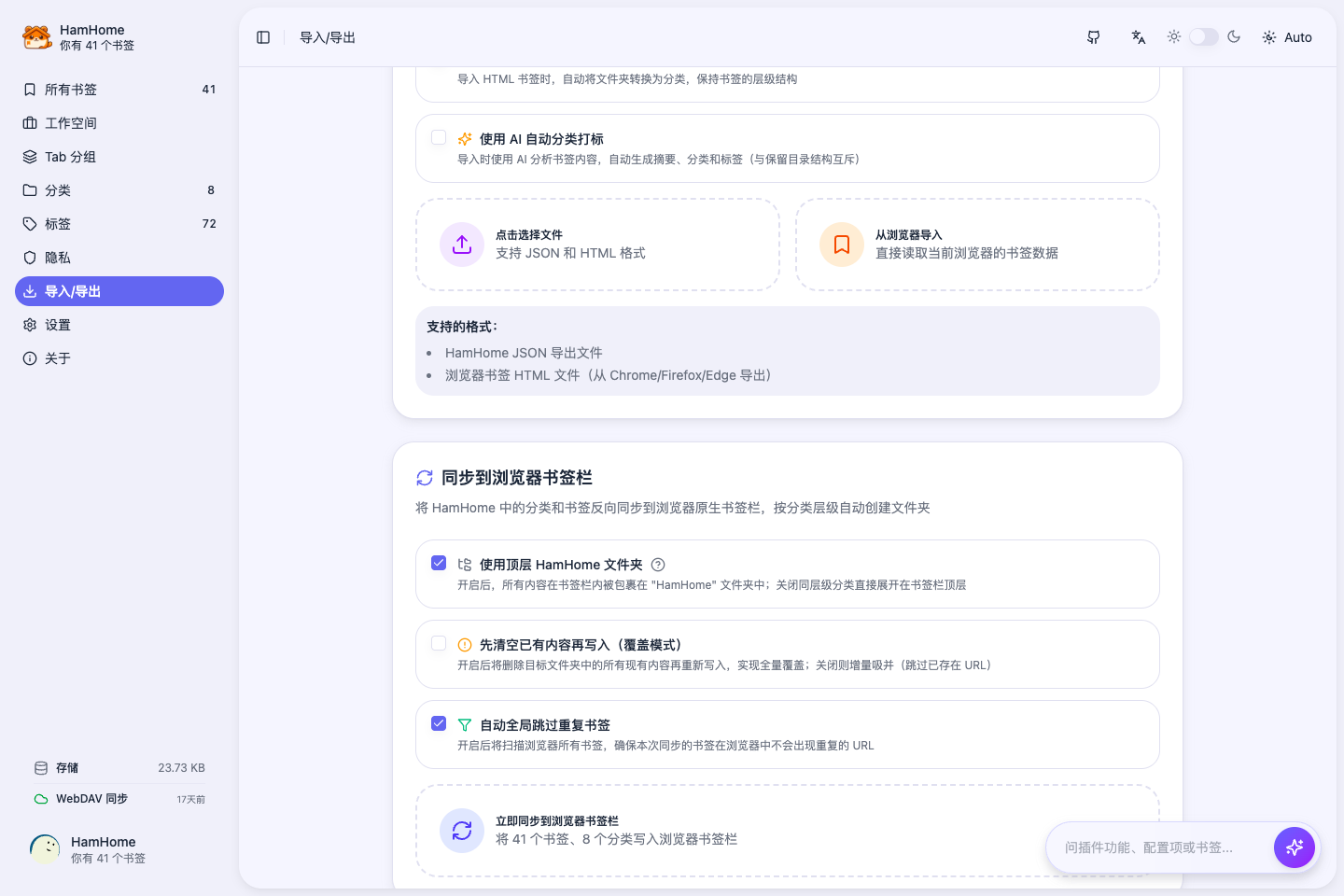Viewport: 1344px width, 896px height.
Task: Click the folder-tree icon beside 使用顶层 HamHome
Action: click(x=465, y=565)
